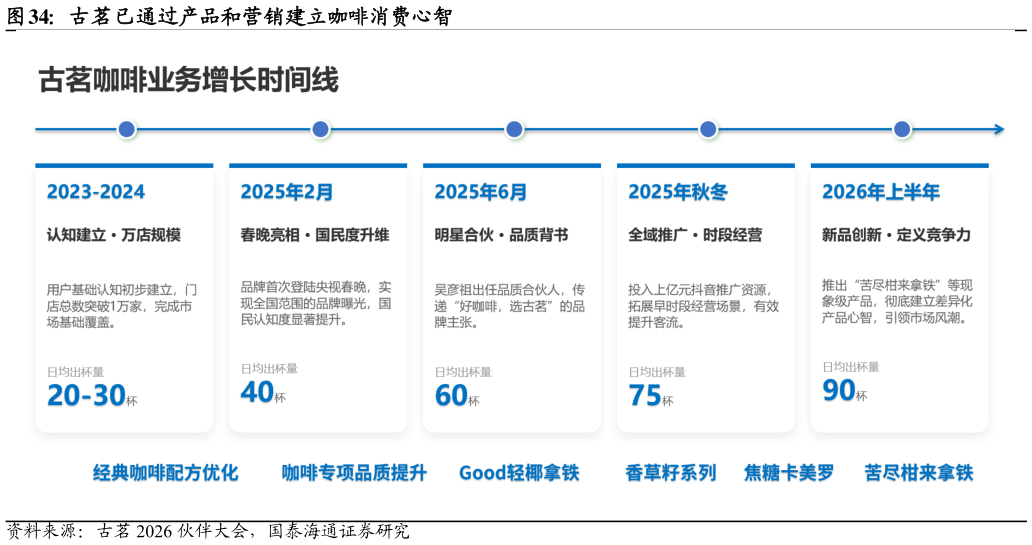
Task: Select the date label 2023-2024
Action: (96, 192)
